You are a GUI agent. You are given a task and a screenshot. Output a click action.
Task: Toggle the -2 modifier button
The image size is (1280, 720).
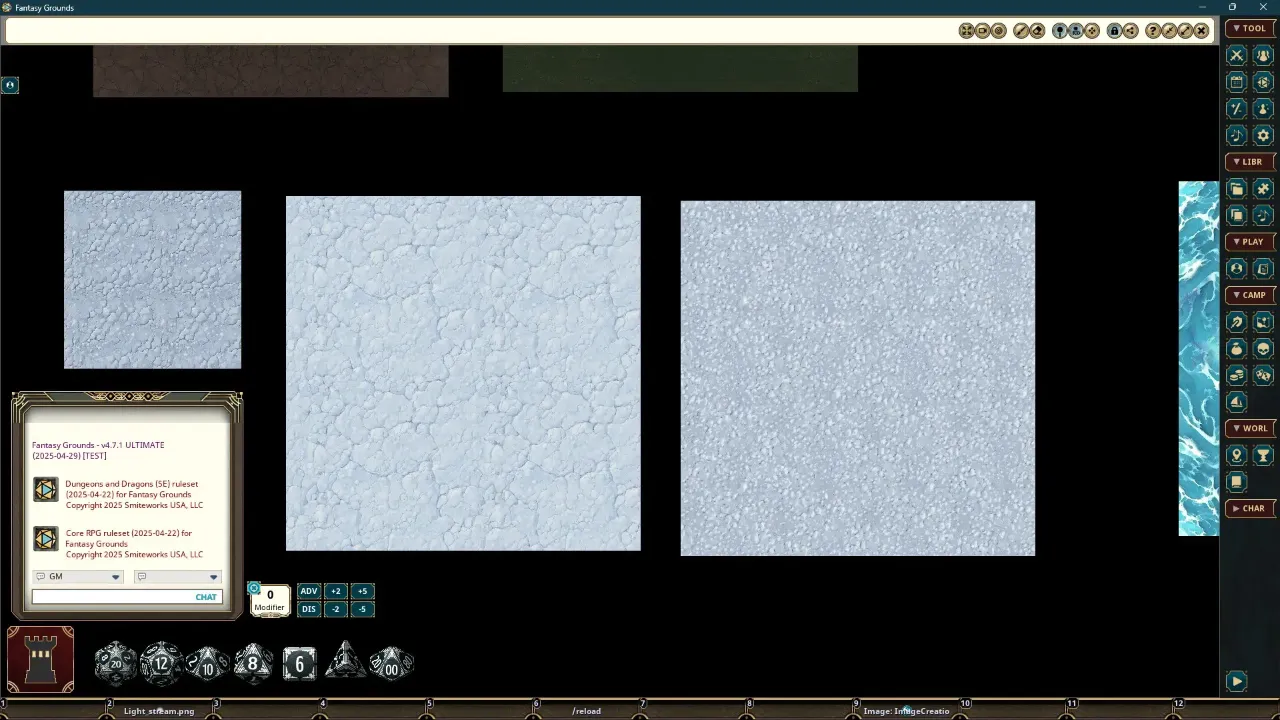pyautogui.click(x=336, y=609)
